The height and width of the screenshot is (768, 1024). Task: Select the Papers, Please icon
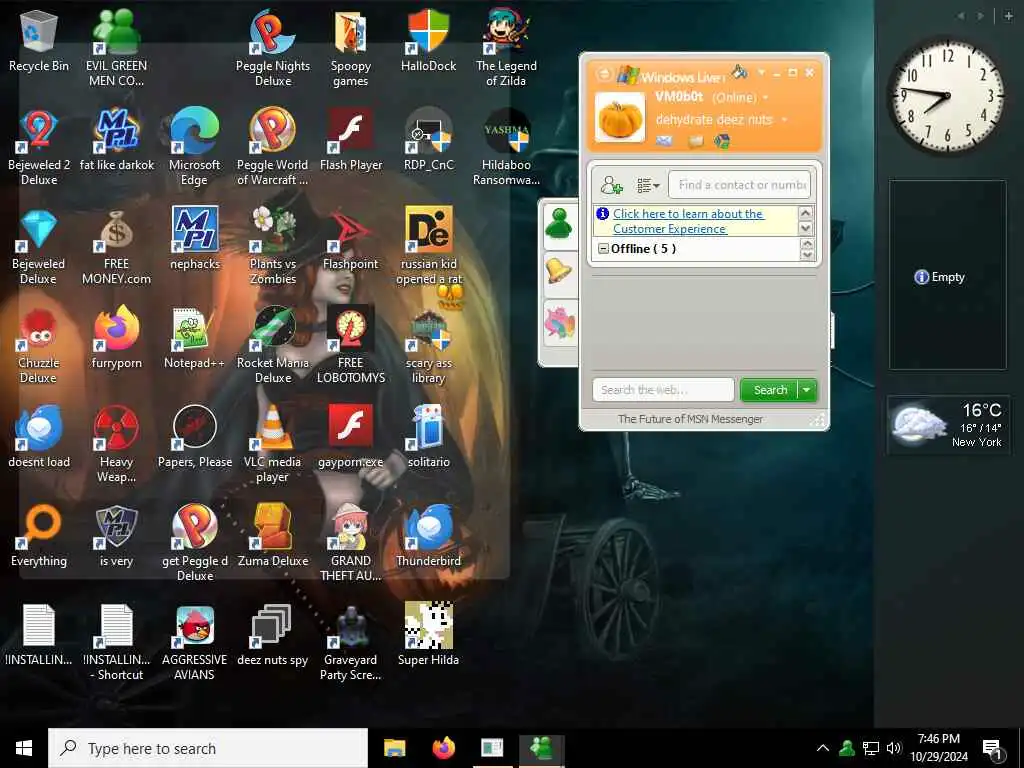195,436
